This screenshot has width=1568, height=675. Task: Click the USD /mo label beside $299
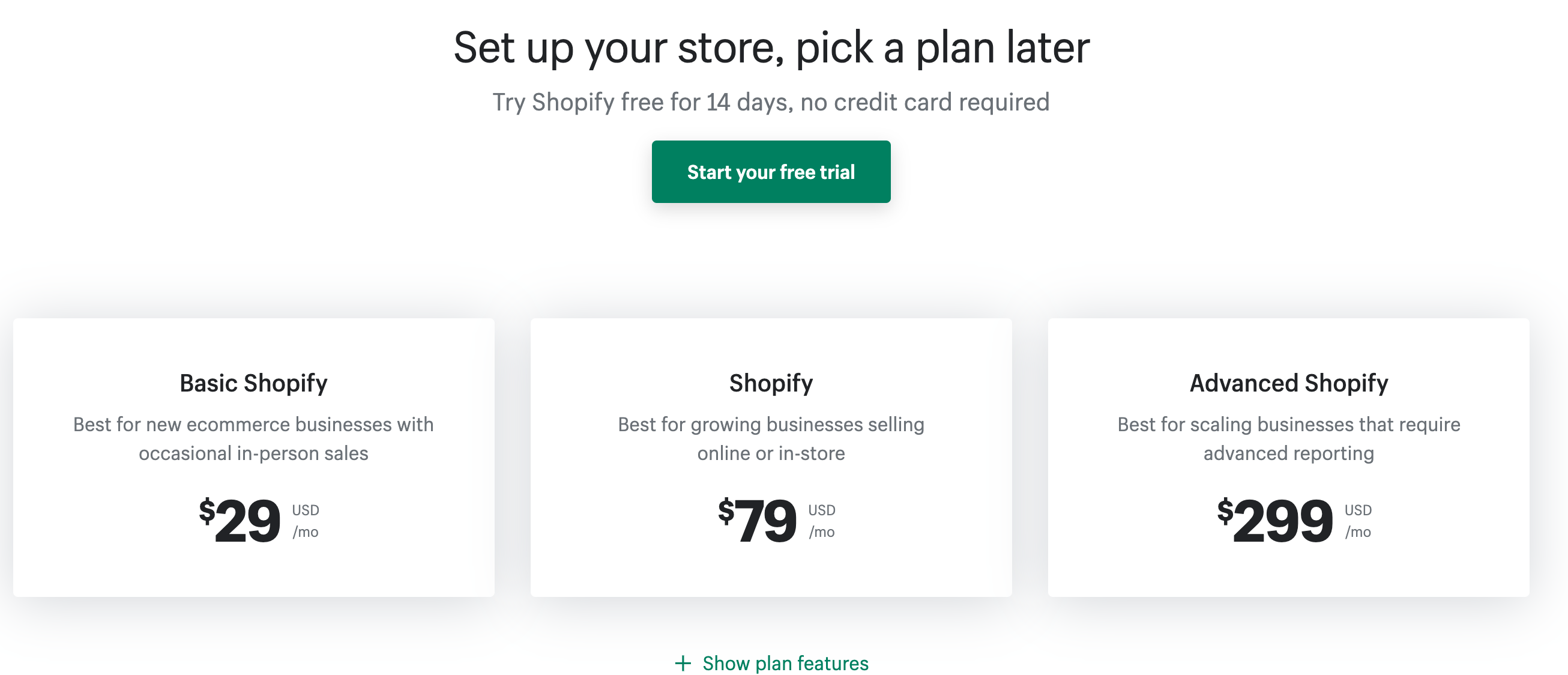1358,521
